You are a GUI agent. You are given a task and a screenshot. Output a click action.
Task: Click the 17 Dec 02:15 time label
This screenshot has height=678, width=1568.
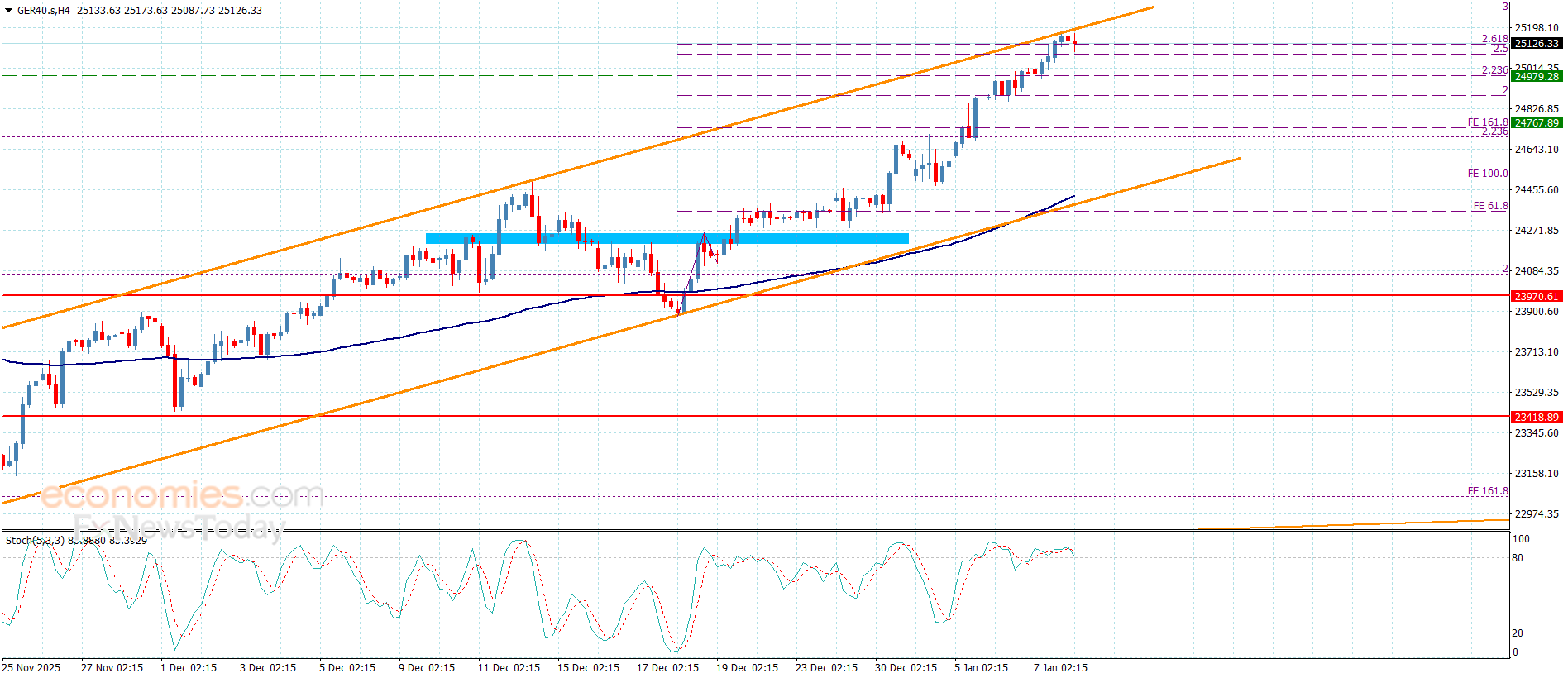667,668
